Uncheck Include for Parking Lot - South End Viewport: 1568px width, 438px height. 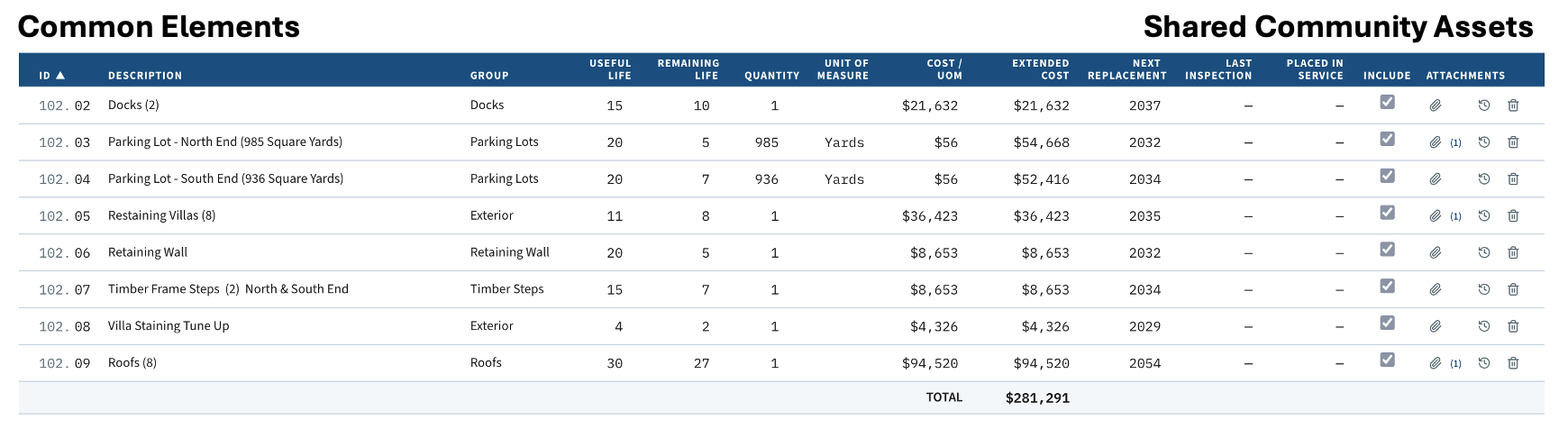[x=1388, y=177]
